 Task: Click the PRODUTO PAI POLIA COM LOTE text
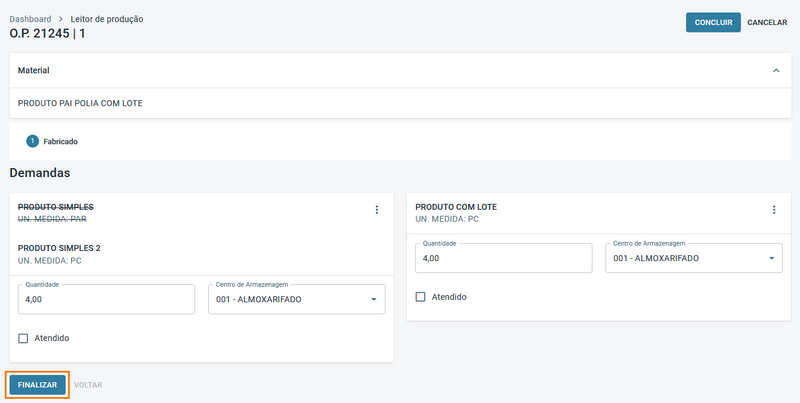(80, 103)
